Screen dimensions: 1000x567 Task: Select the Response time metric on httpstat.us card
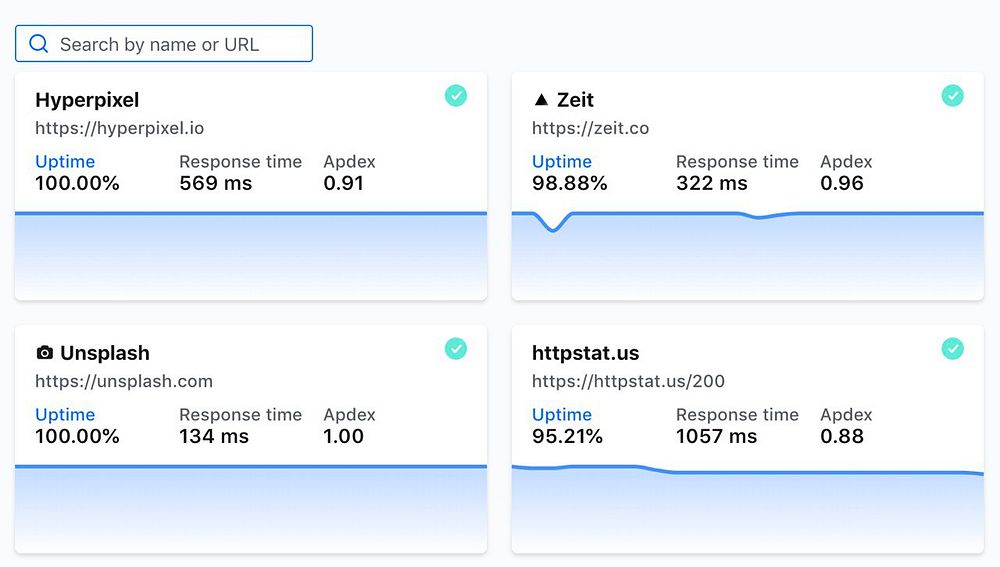[737, 415]
